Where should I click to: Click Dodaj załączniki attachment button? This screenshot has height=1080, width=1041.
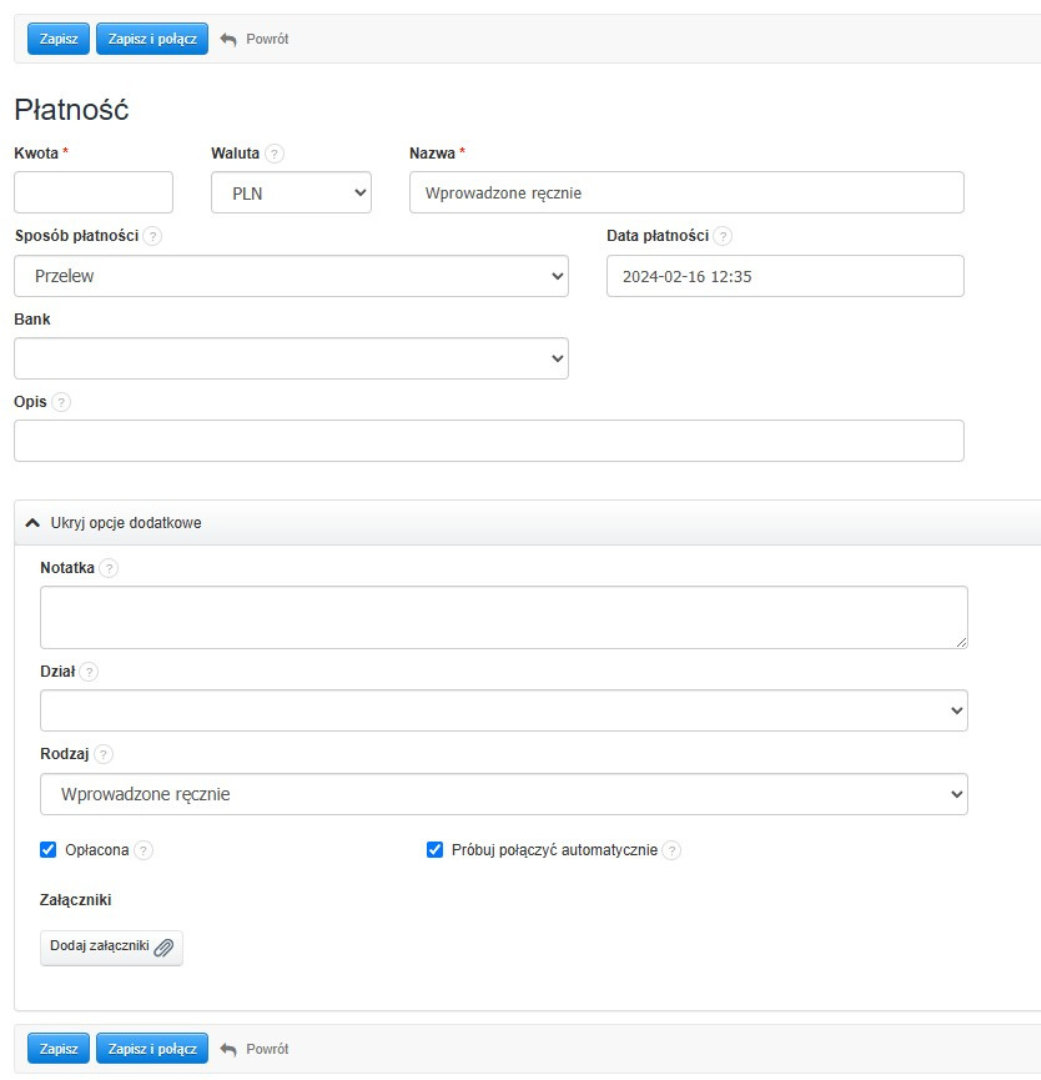click(x=112, y=947)
